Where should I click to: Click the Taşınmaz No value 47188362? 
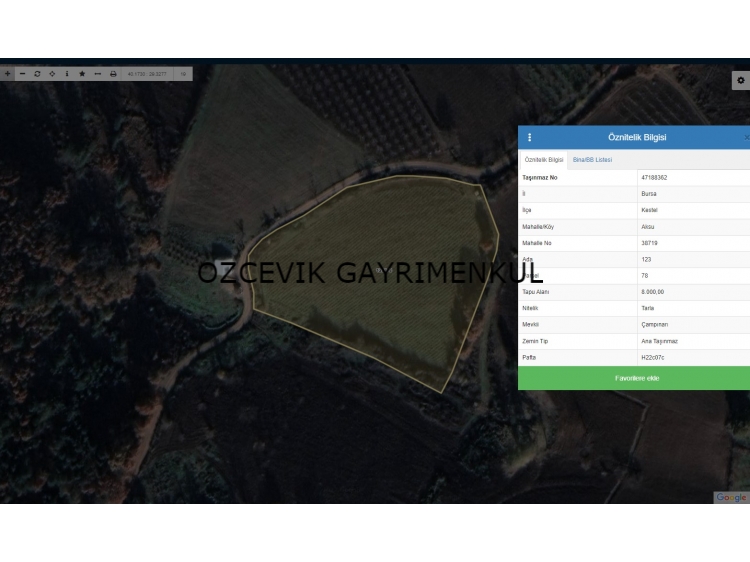[x=654, y=177]
